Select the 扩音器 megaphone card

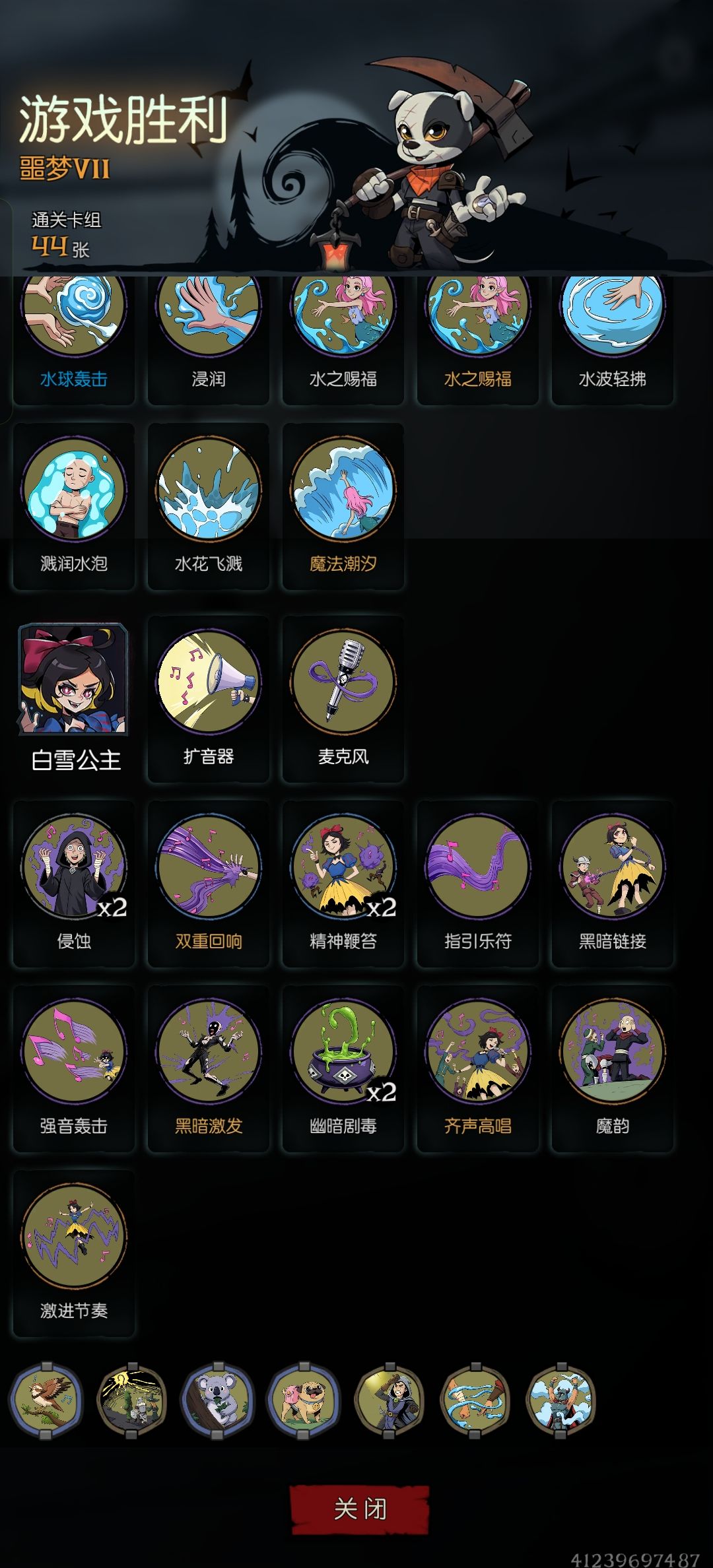(208, 699)
